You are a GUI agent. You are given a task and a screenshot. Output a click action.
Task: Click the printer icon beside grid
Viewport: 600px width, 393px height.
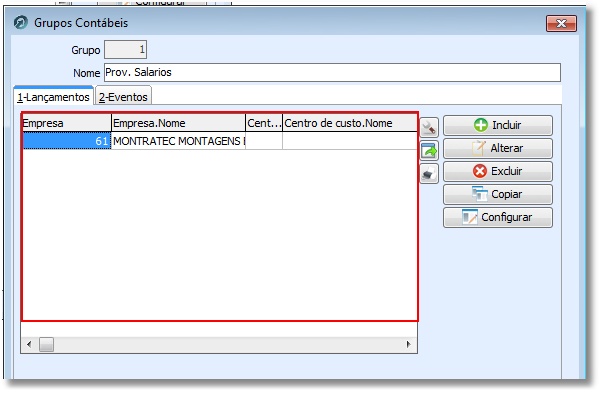tap(429, 174)
